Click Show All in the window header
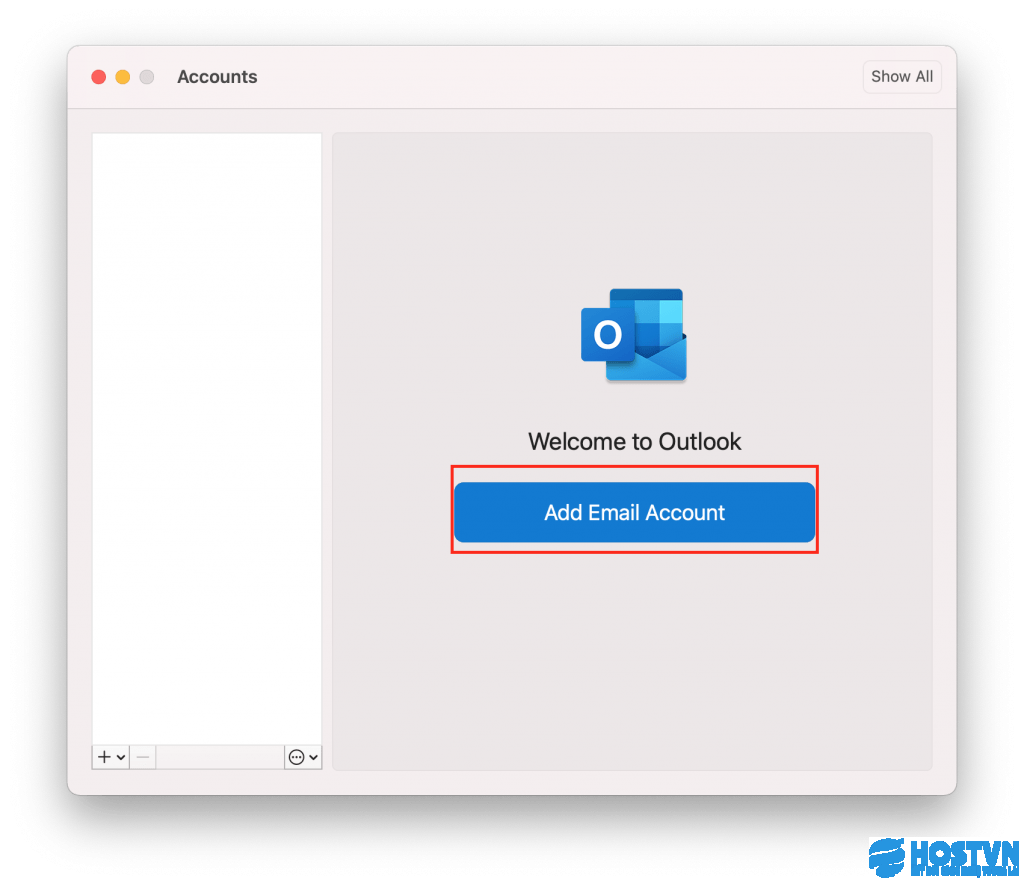Image resolution: width=1024 pixels, height=884 pixels. coord(901,76)
